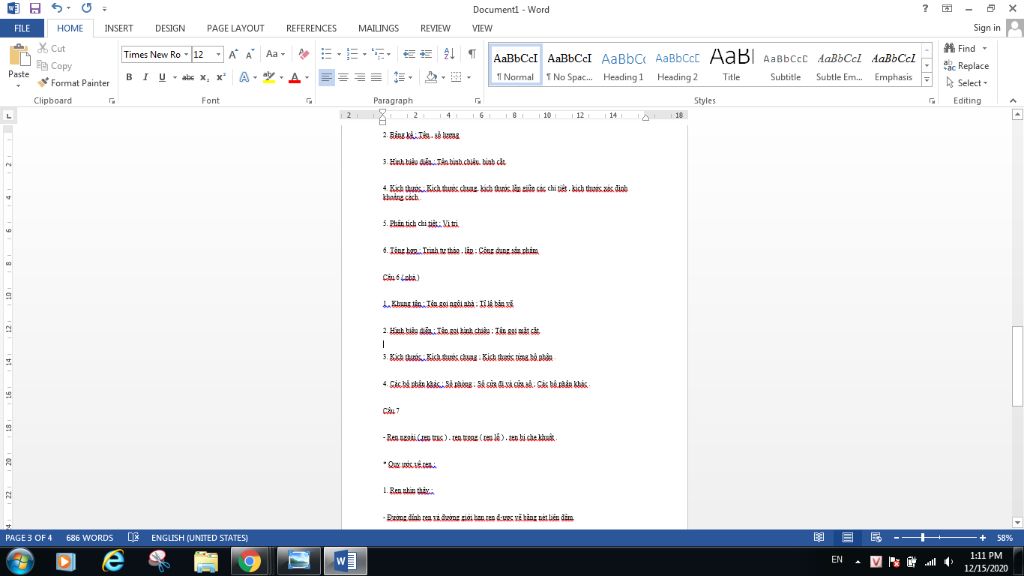
Task: Activate the Format Painter
Action: coord(73,83)
